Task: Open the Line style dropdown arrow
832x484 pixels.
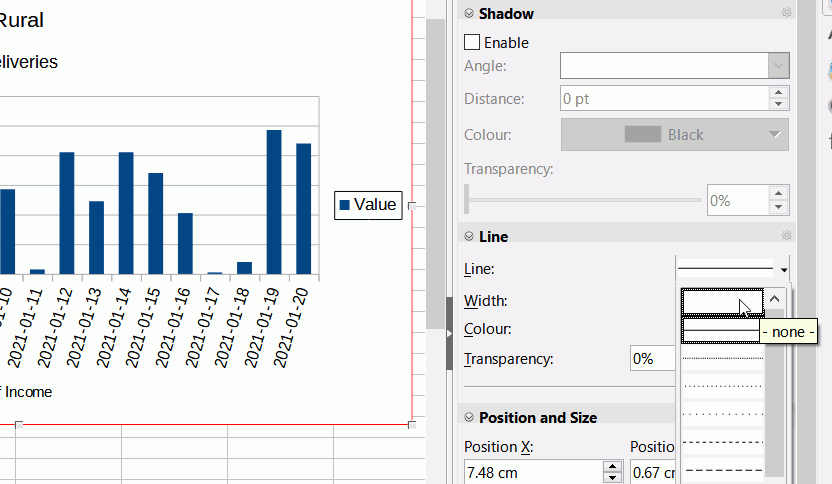Action: coord(784,270)
